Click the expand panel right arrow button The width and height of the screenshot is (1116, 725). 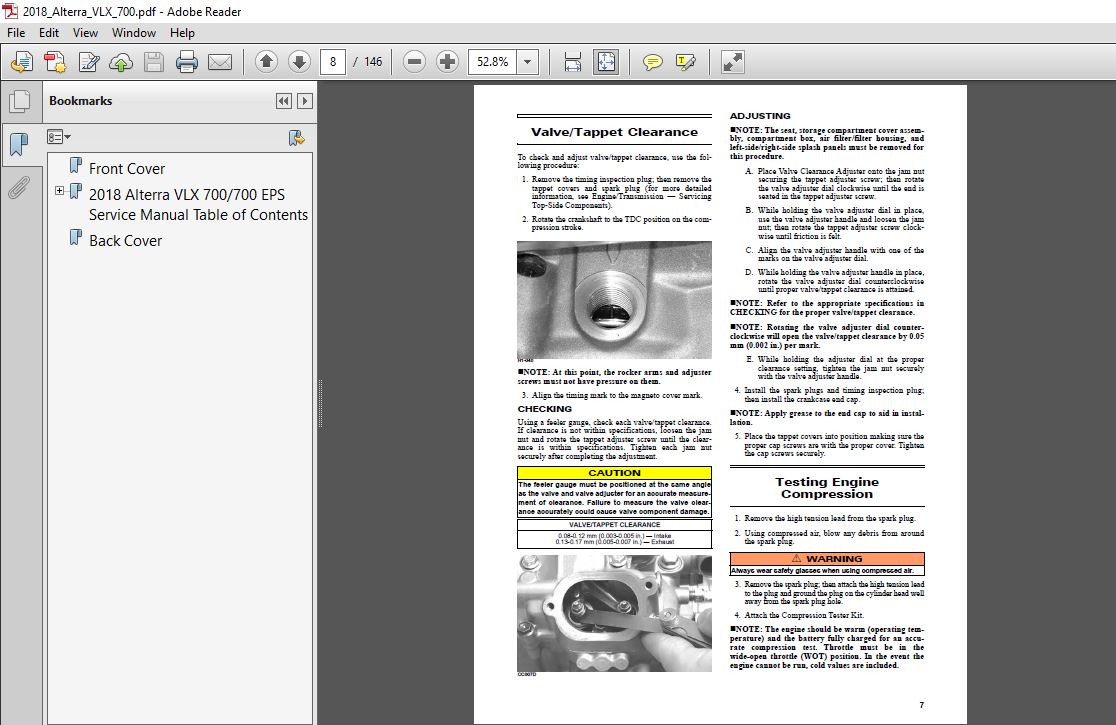305,101
